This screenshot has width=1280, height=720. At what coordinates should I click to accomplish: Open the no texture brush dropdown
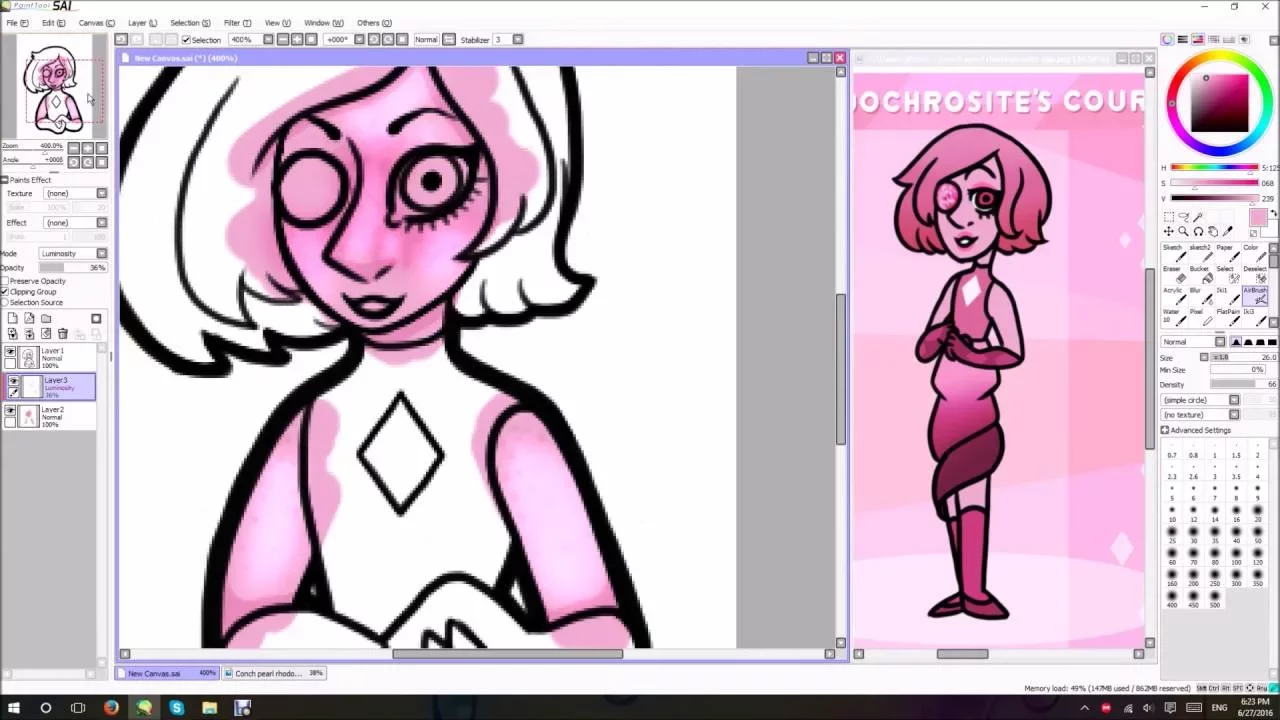coord(1200,415)
